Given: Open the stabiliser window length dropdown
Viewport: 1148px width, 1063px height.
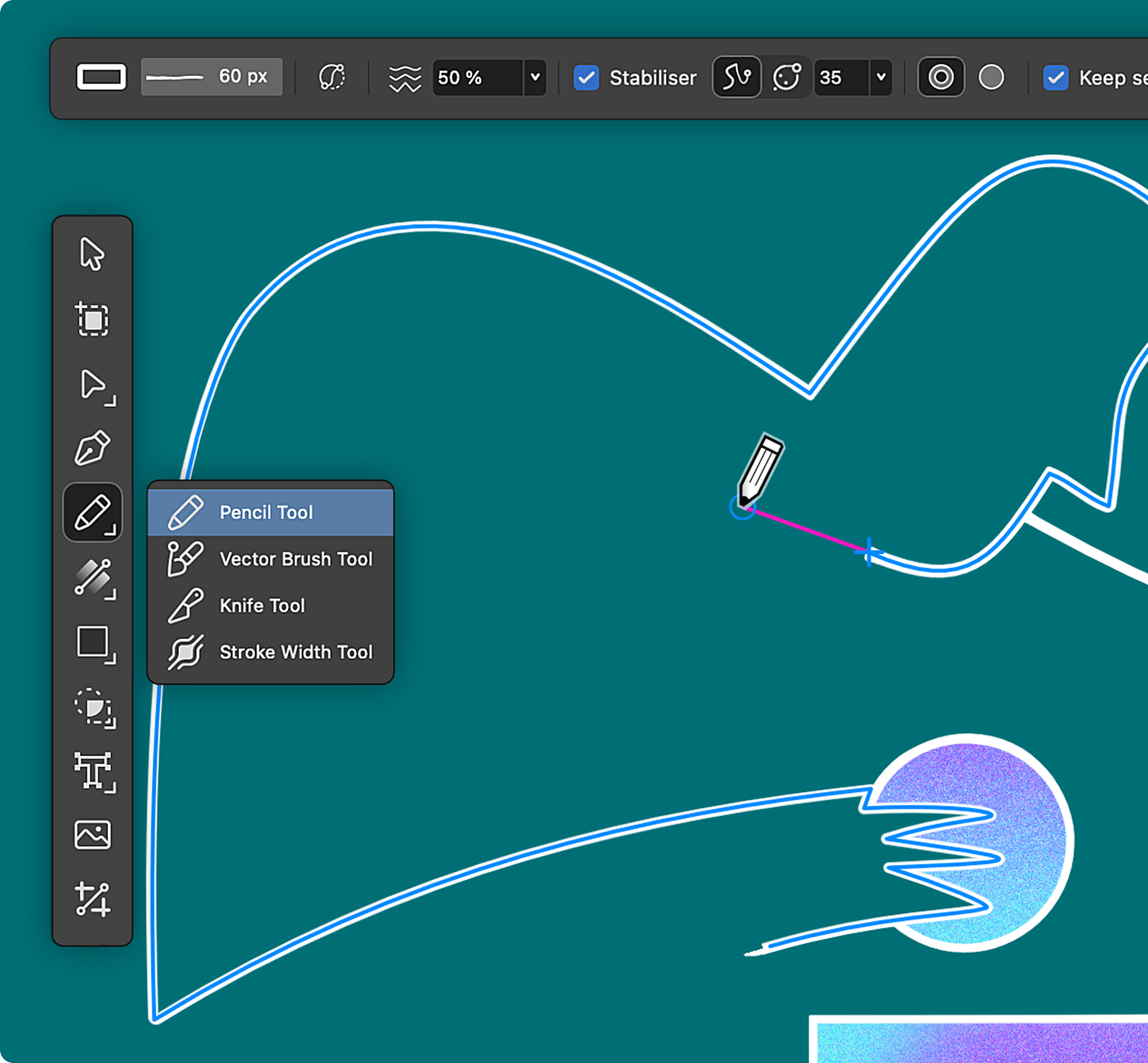Looking at the screenshot, I should coord(881,77).
